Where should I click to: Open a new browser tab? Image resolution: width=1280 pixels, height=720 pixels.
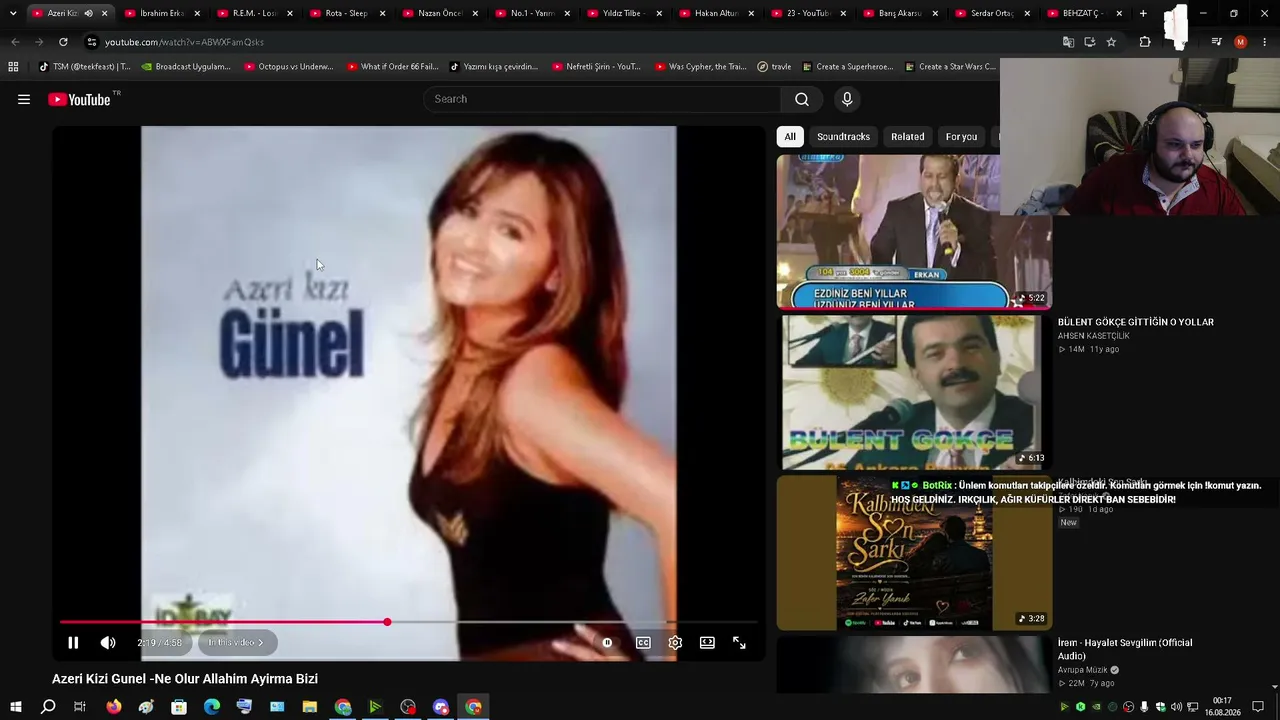click(x=1143, y=13)
